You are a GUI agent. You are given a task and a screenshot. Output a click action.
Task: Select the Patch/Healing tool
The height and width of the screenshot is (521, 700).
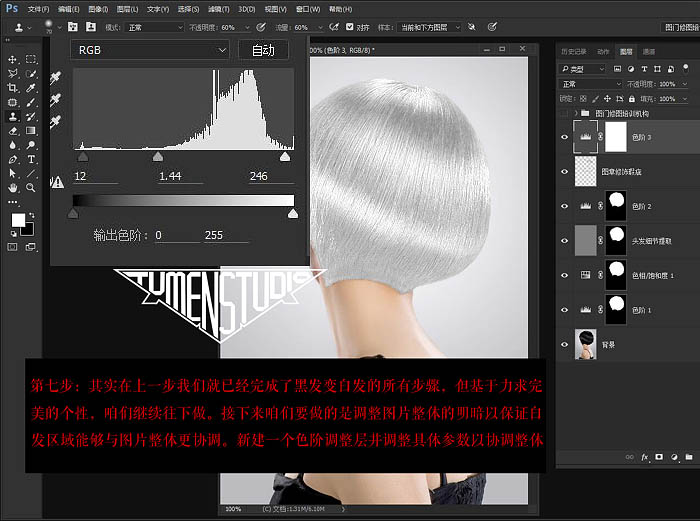point(12,102)
